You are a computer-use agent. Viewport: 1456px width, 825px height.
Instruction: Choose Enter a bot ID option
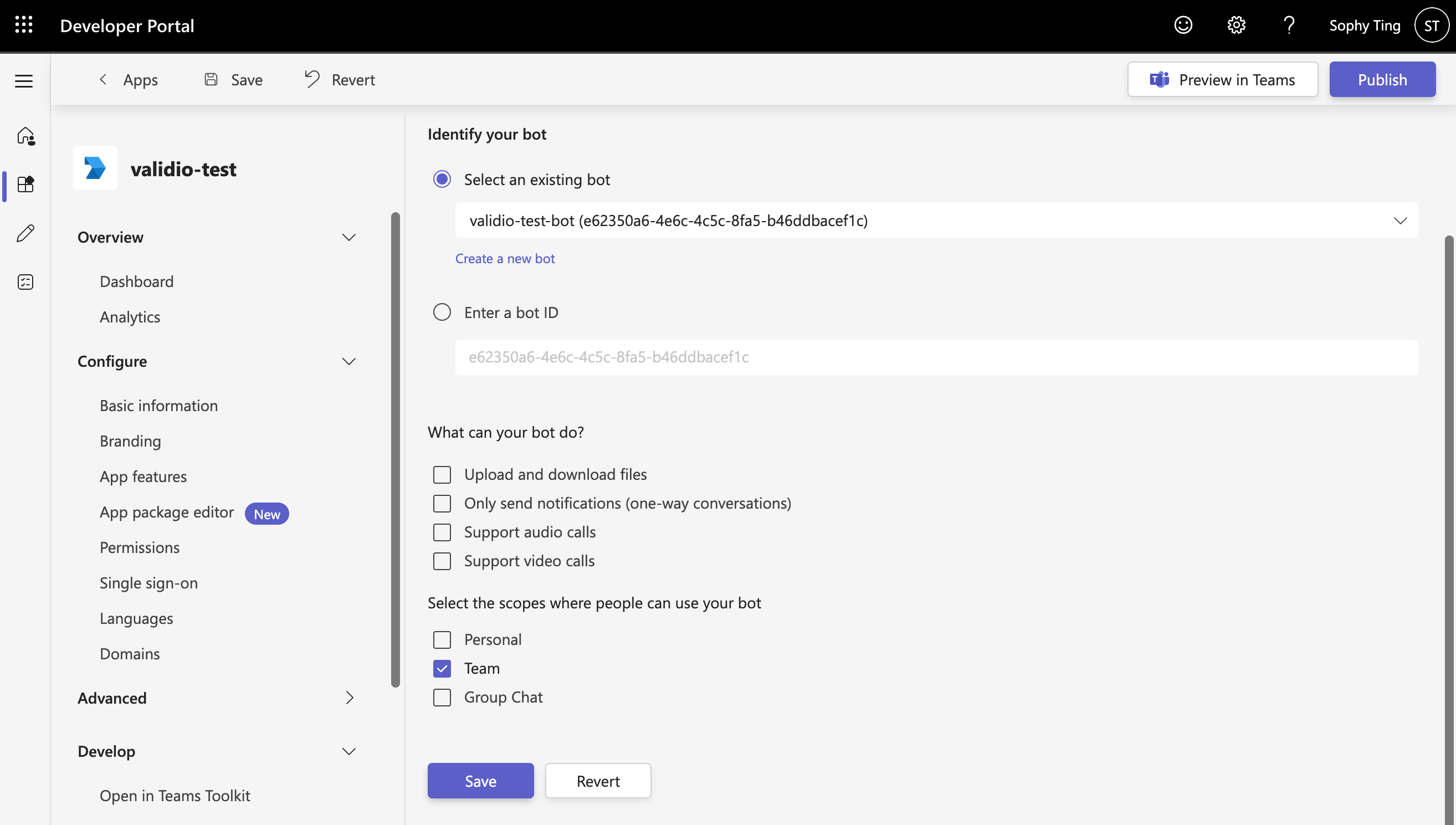click(x=442, y=312)
